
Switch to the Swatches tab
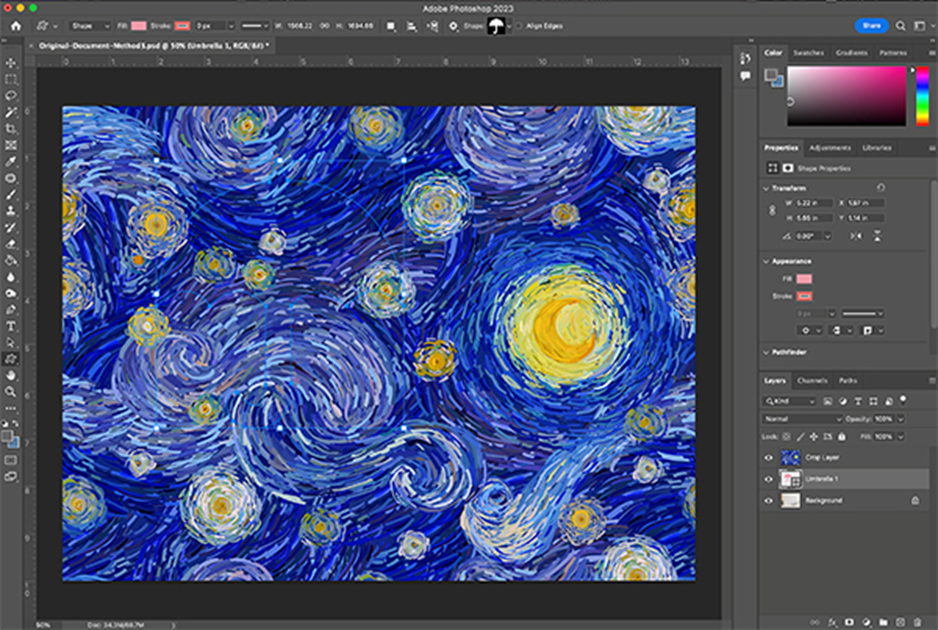pyautogui.click(x=808, y=53)
